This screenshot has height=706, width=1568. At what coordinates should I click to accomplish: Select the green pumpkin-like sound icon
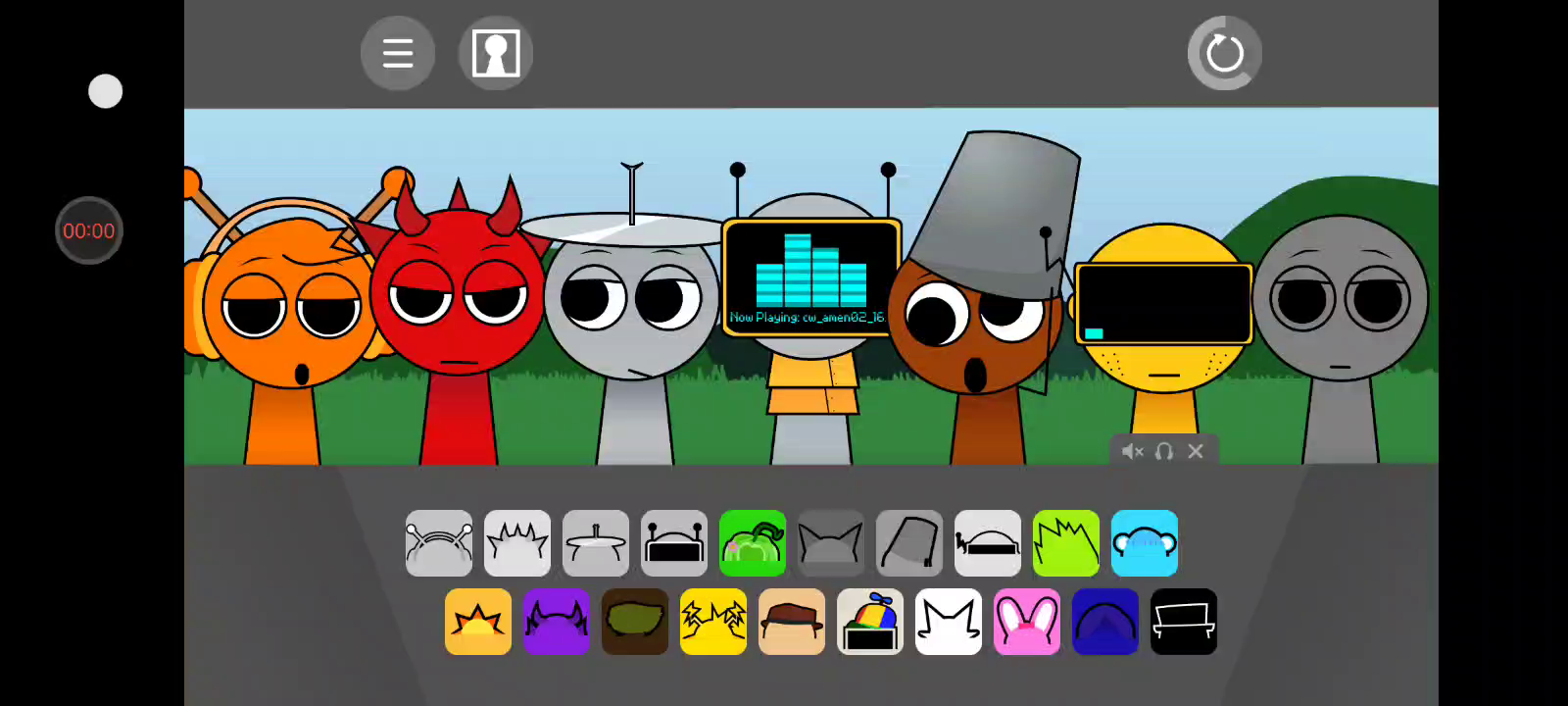click(x=753, y=543)
